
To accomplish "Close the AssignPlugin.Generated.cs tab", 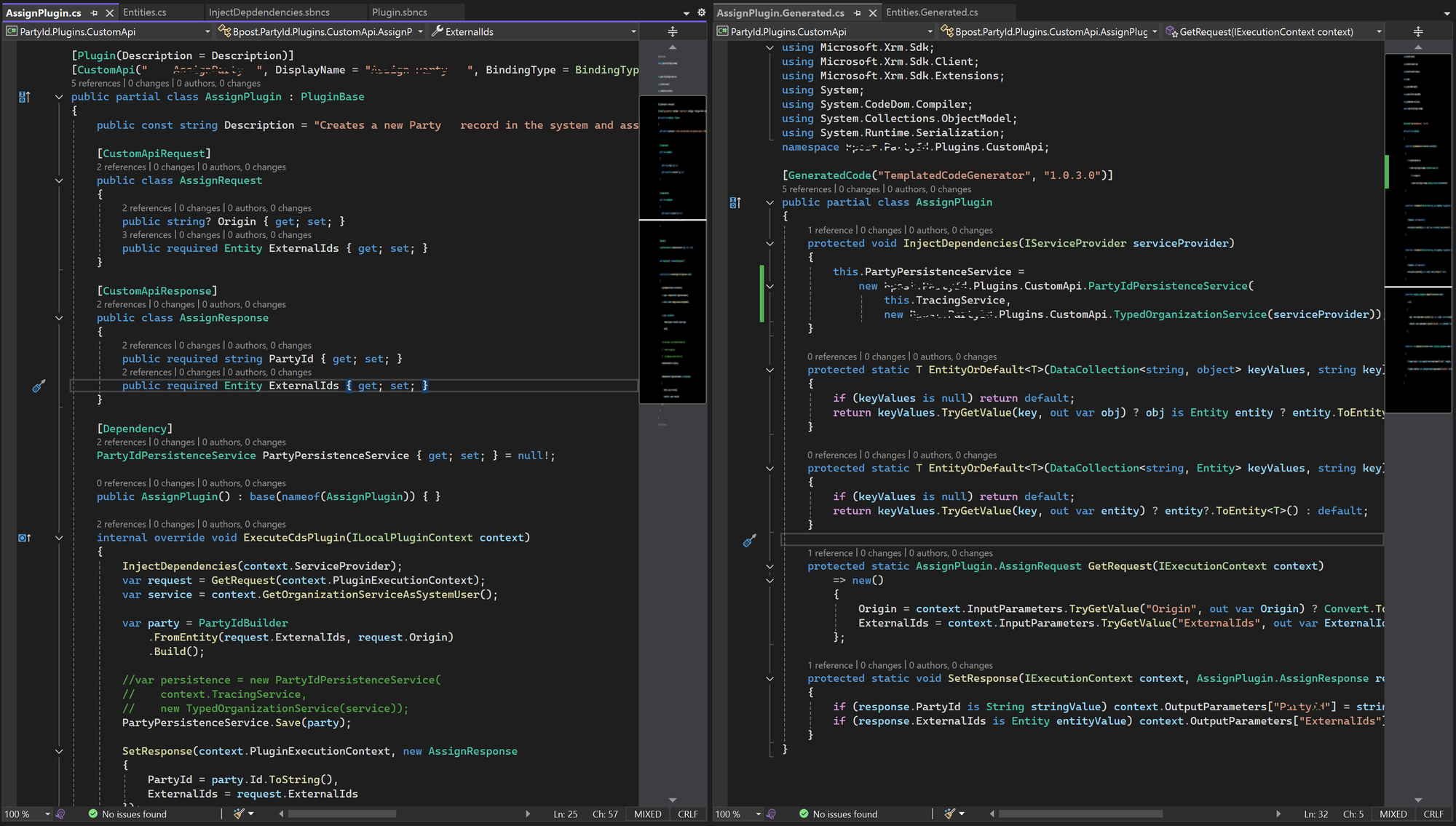I will tap(873, 13).
